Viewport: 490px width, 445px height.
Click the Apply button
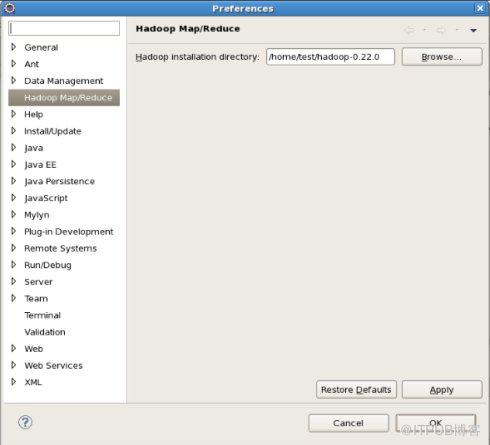[442, 389]
